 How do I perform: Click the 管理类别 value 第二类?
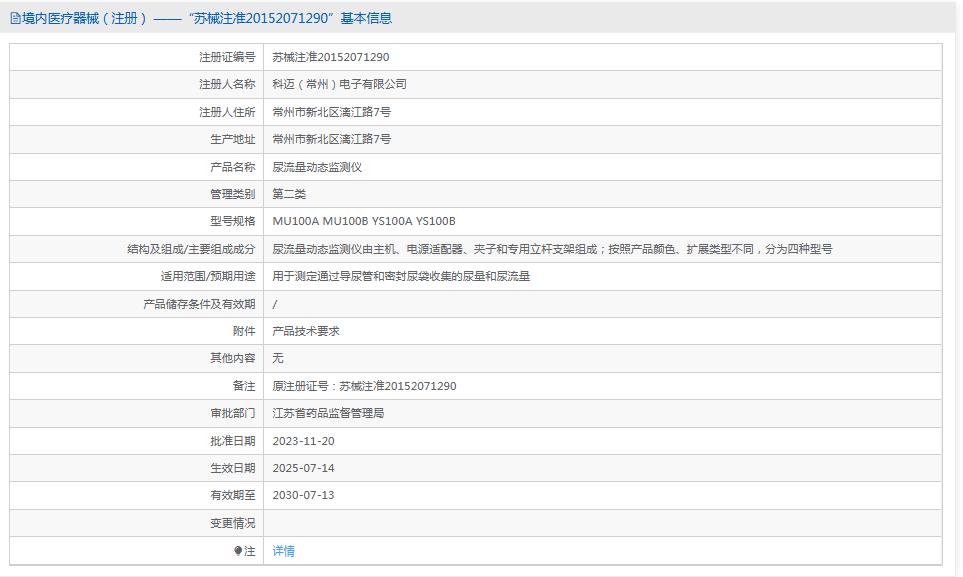[x=289, y=193]
